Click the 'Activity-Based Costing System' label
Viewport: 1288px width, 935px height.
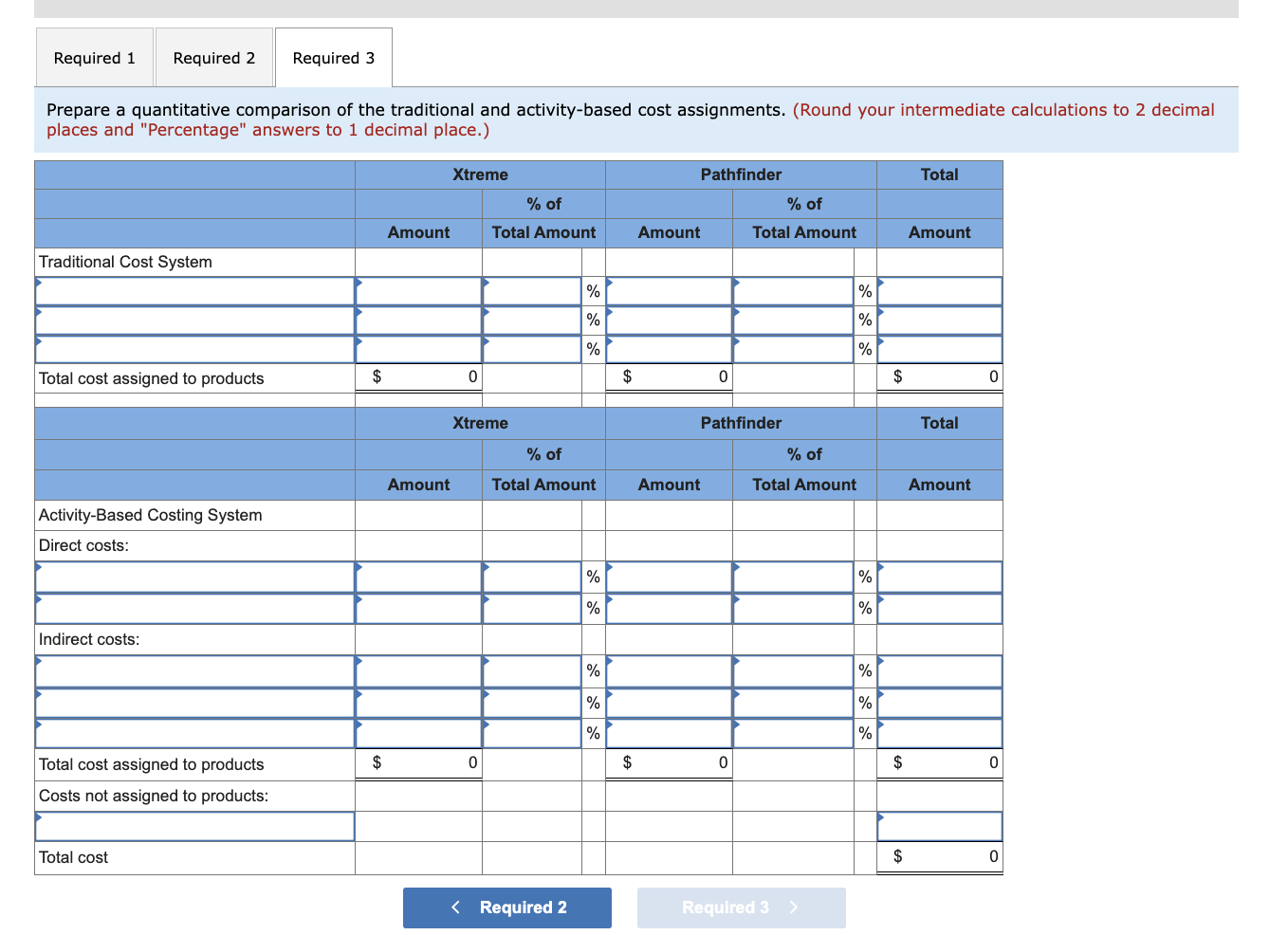(151, 515)
